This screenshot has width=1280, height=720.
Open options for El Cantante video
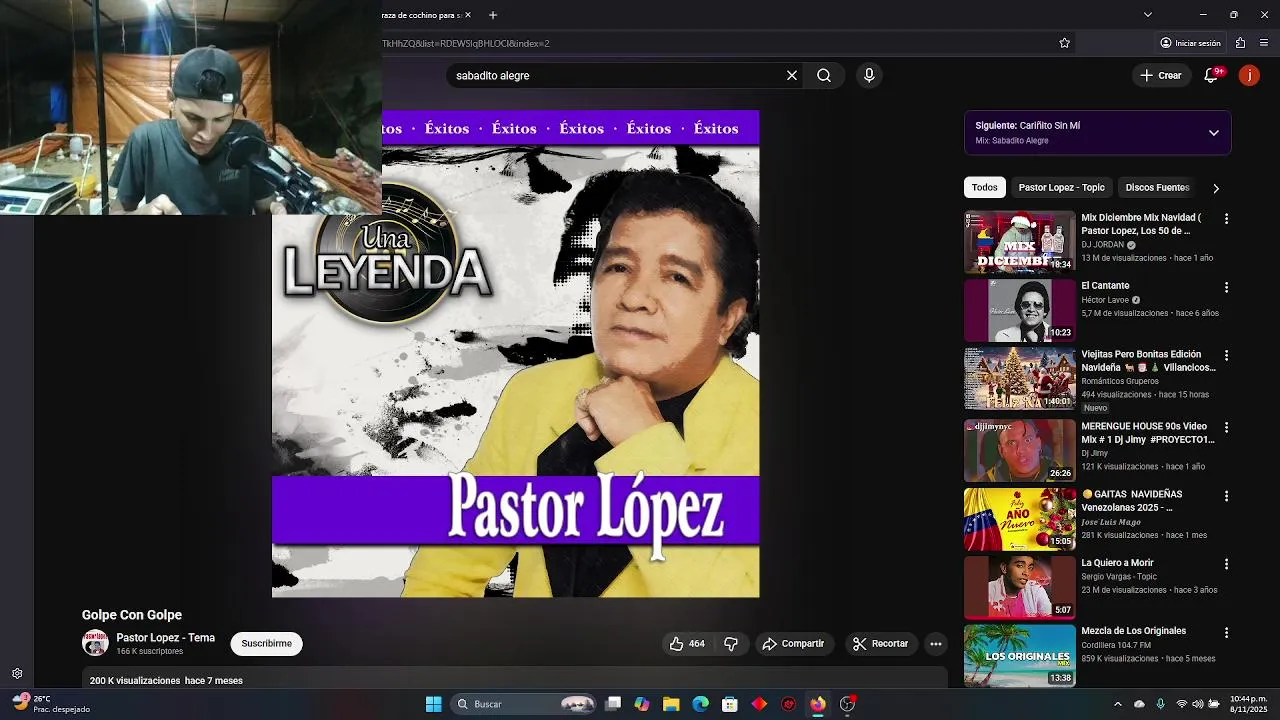[1226, 287]
